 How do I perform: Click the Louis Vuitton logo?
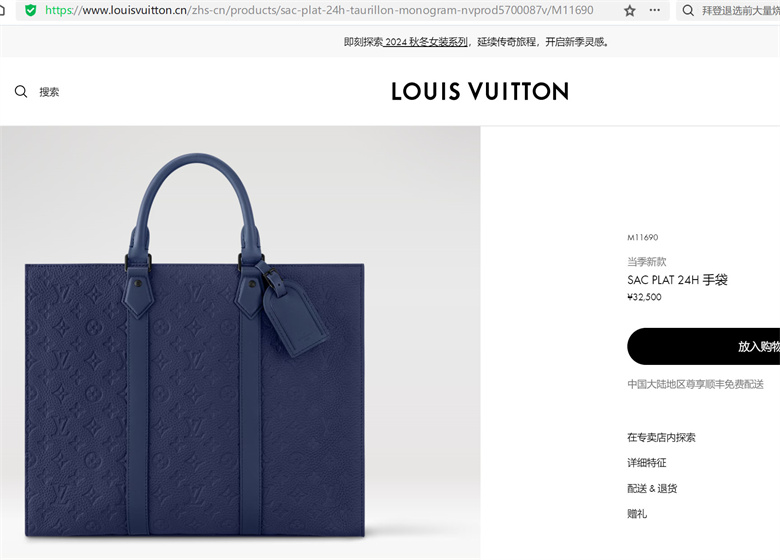click(480, 92)
